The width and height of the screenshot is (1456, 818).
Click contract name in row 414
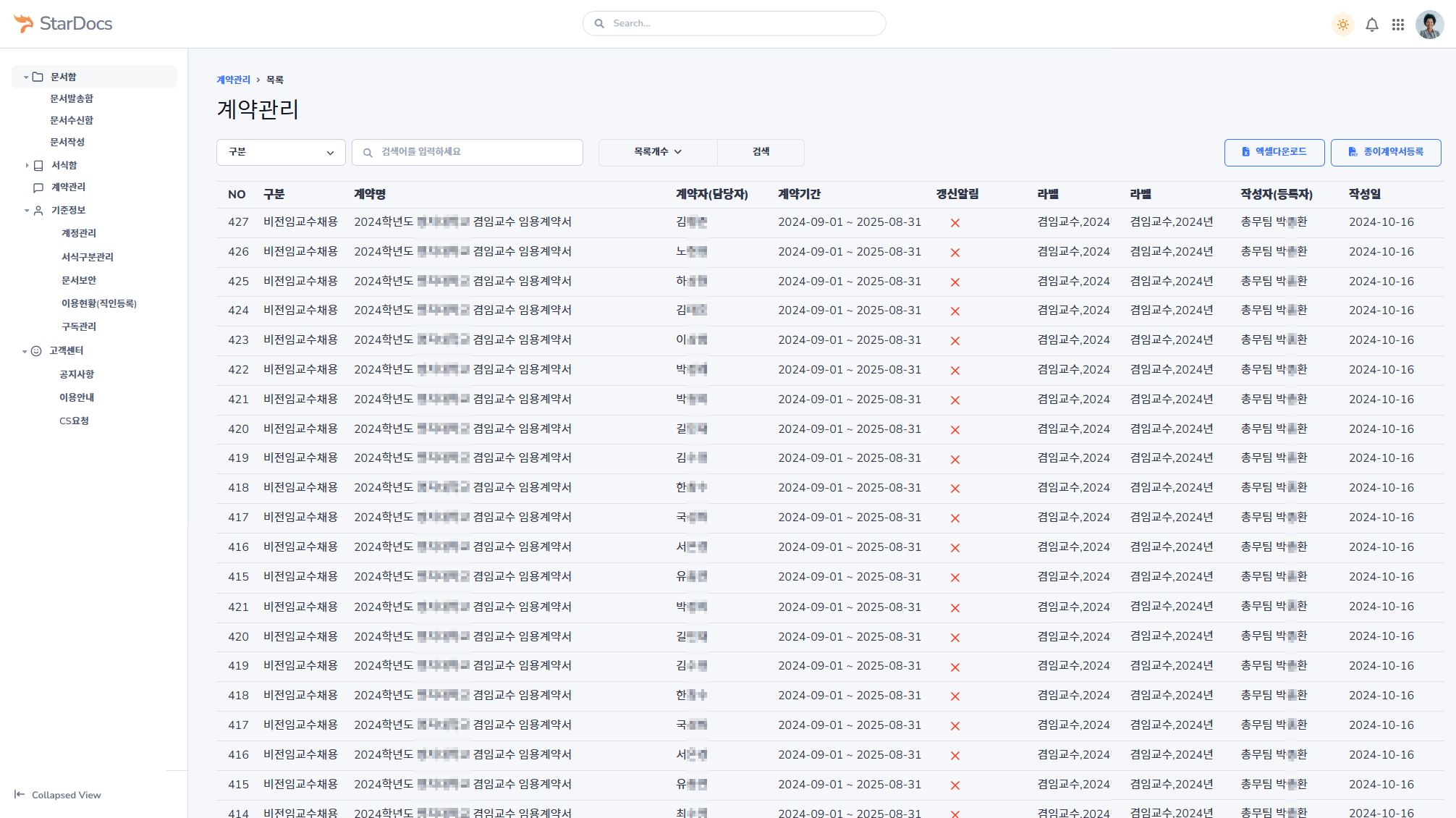tap(462, 813)
